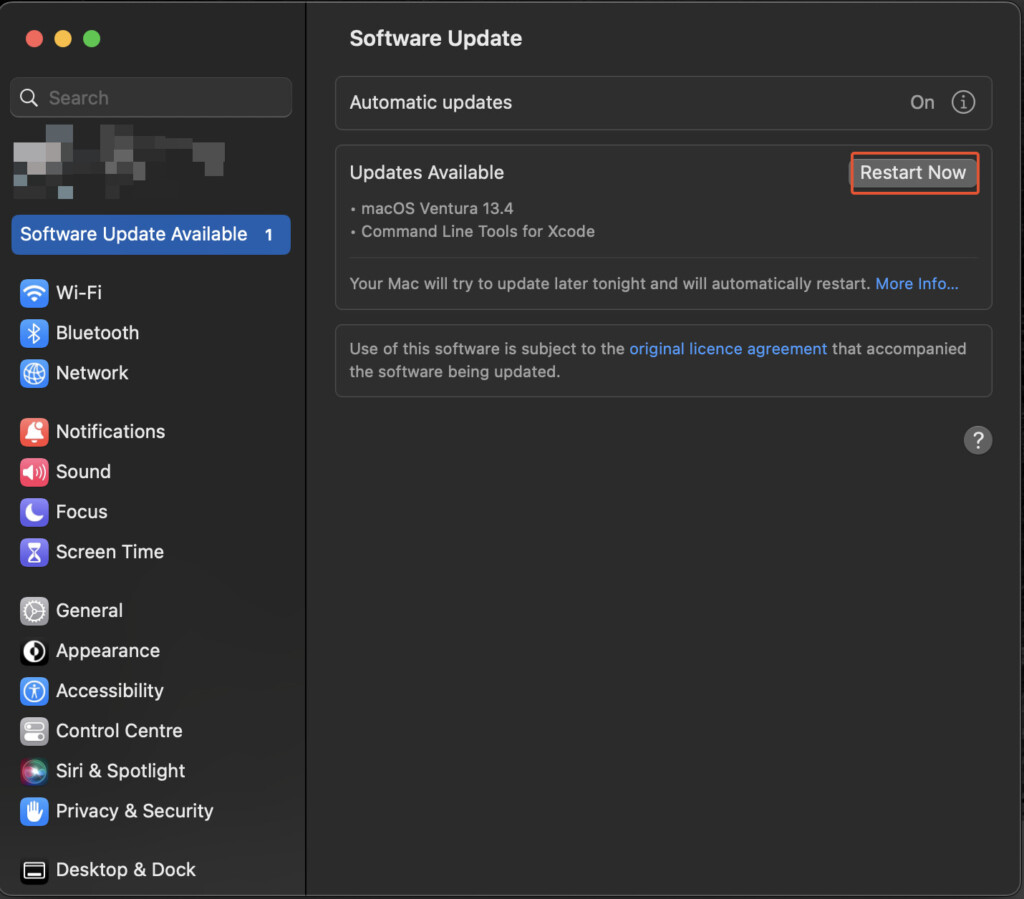Click the Network globe icon
The height and width of the screenshot is (899, 1024).
tap(34, 373)
